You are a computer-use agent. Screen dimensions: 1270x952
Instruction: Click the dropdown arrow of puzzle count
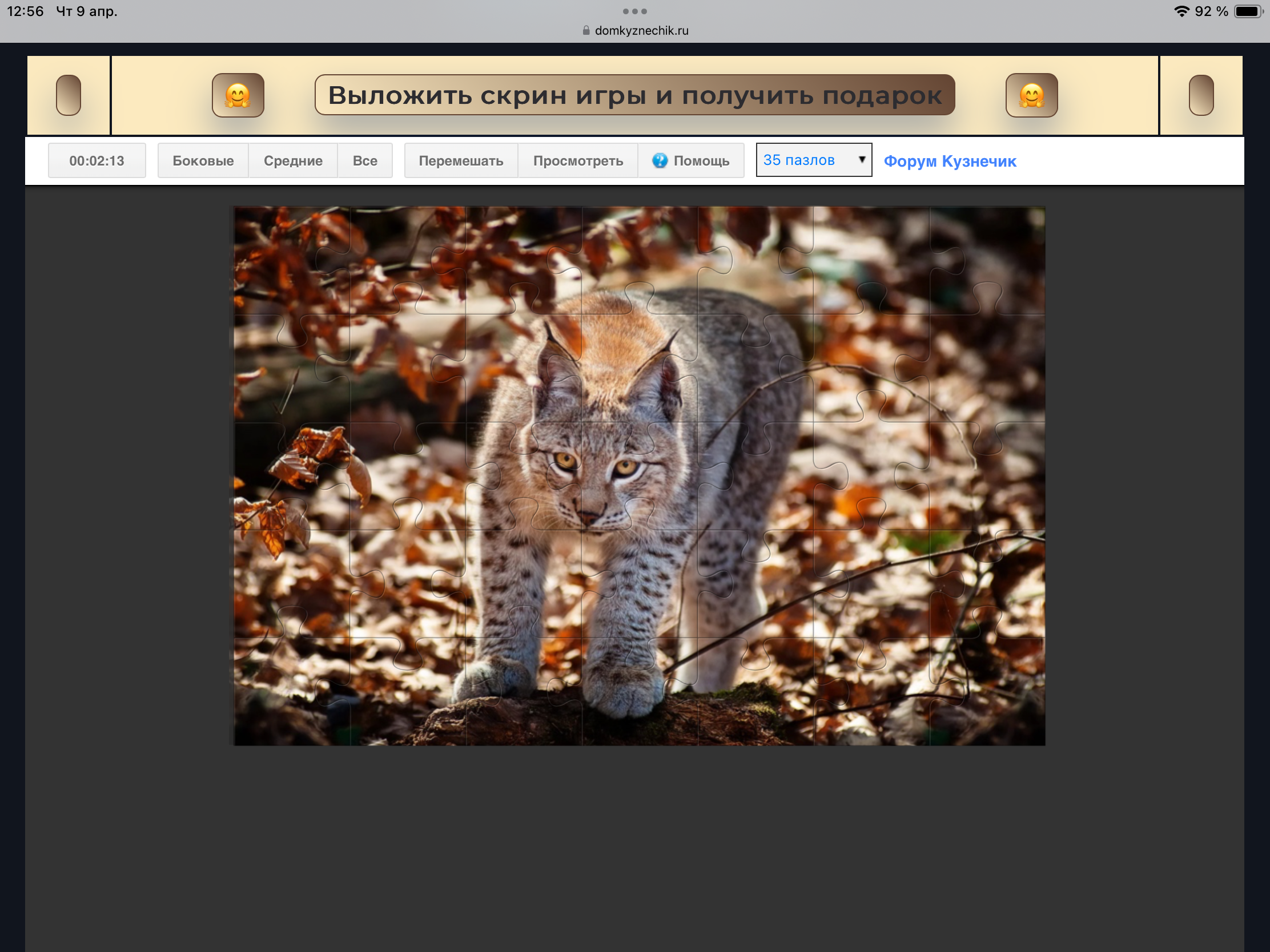pyautogui.click(x=861, y=160)
